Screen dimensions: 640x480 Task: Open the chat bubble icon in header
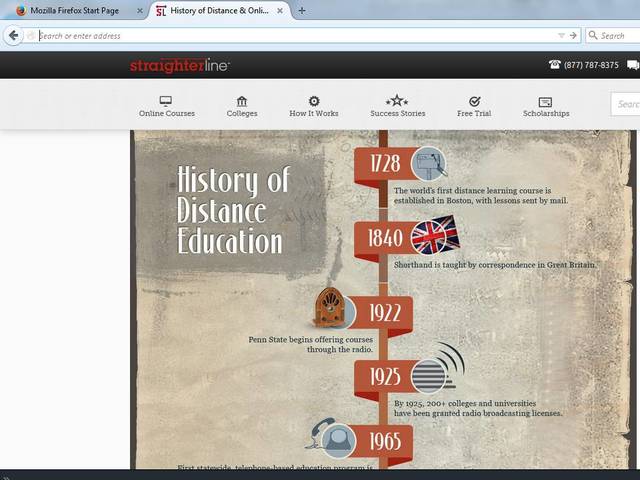click(x=633, y=65)
